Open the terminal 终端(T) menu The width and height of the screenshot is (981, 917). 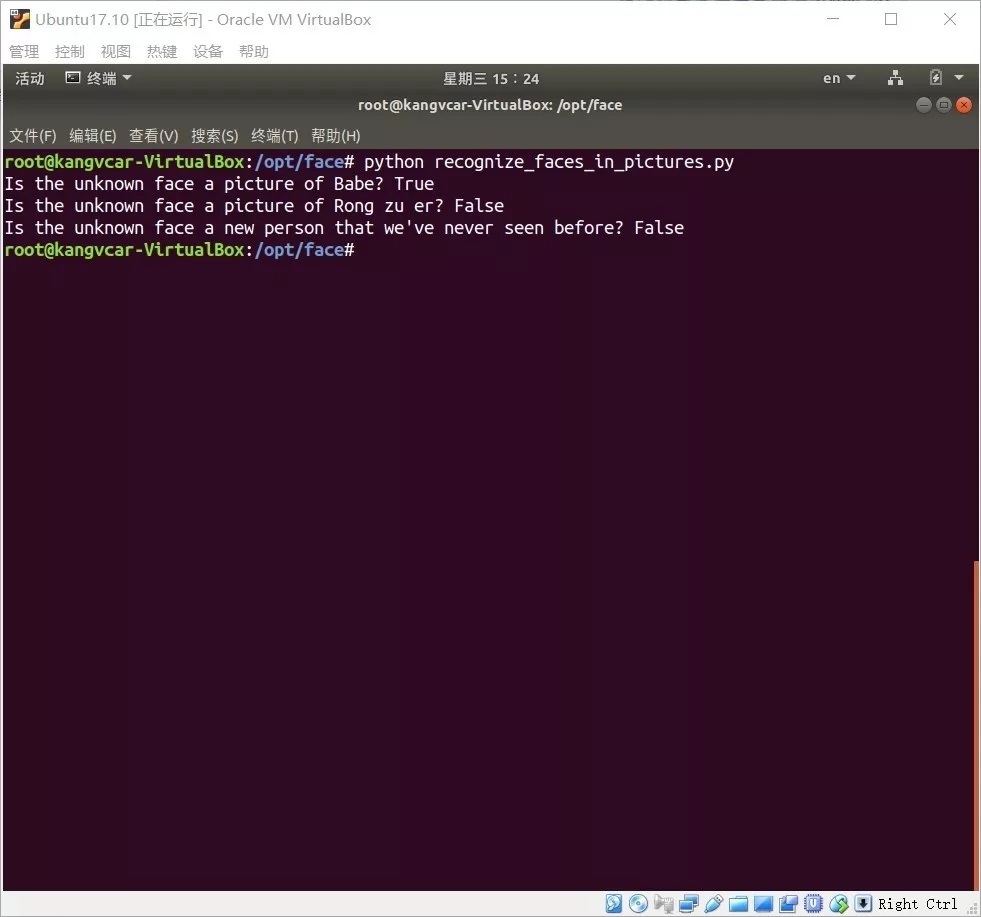(x=275, y=136)
